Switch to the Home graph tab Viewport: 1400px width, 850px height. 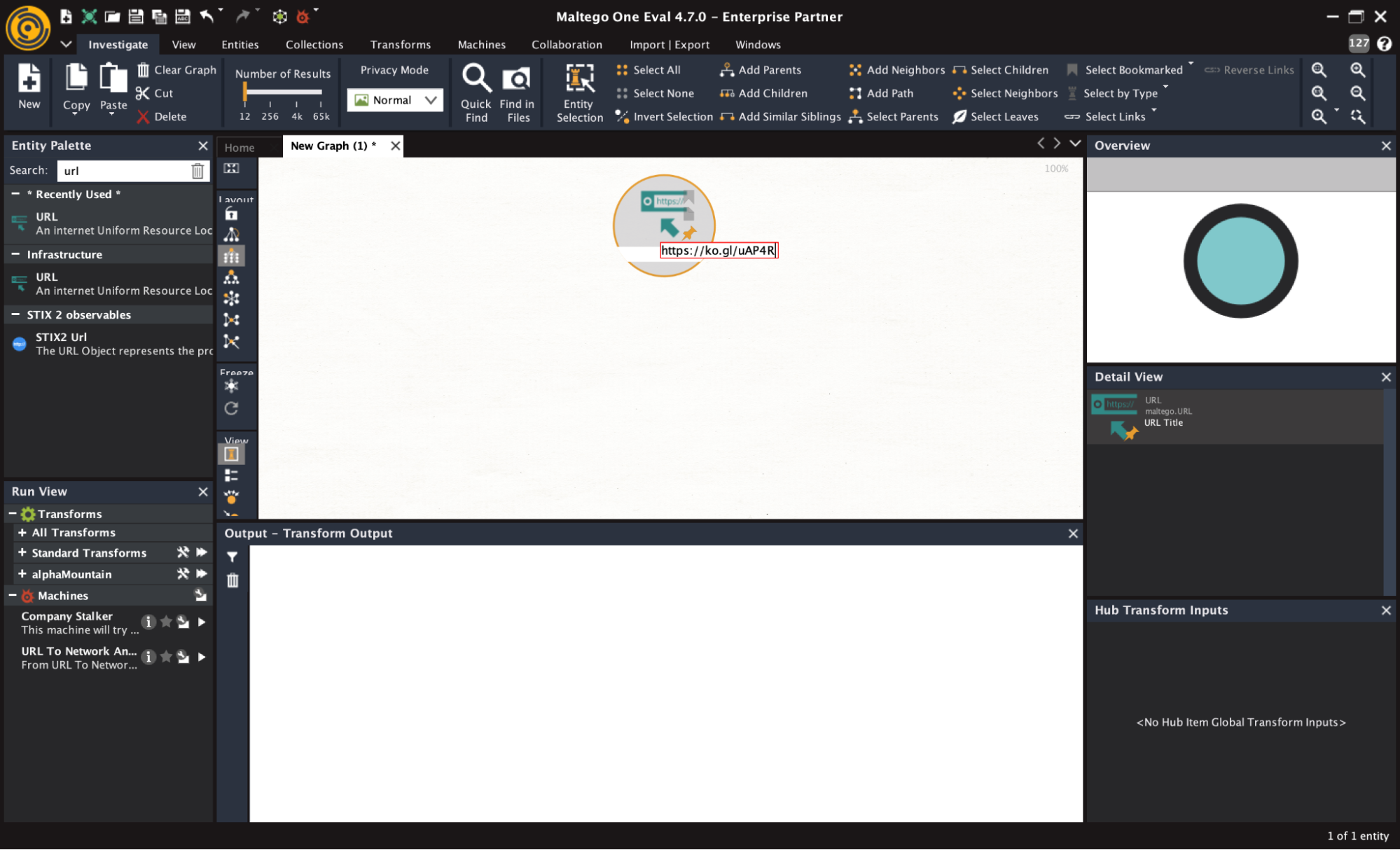[x=240, y=147]
